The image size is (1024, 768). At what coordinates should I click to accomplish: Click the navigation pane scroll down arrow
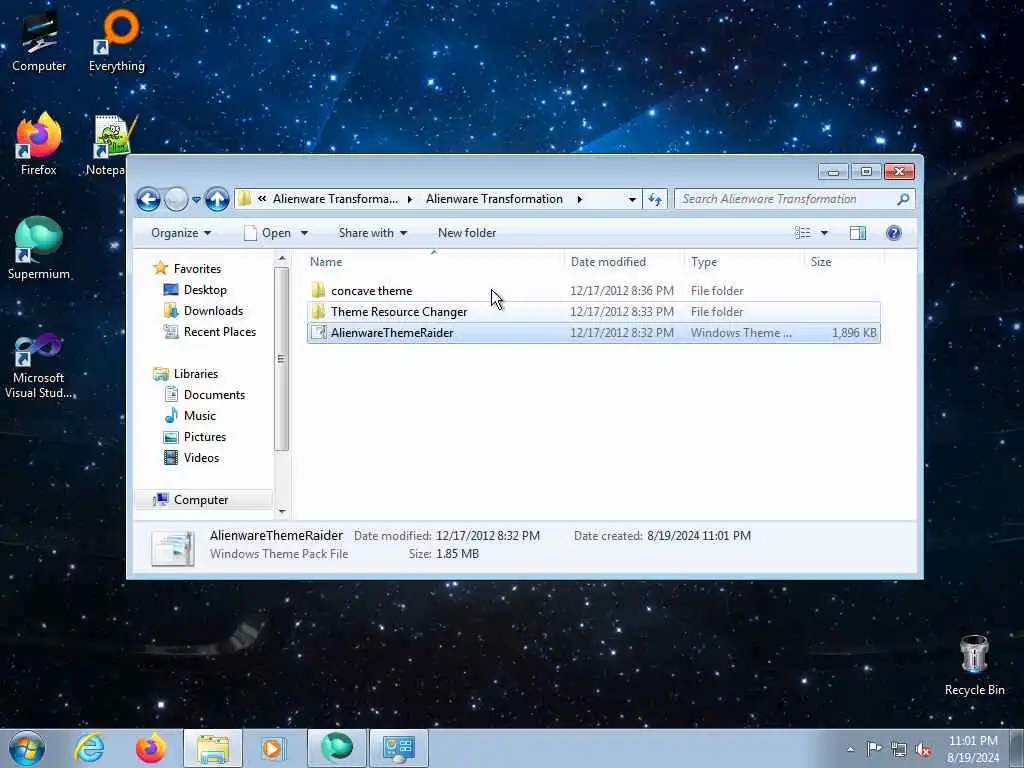coord(281,512)
